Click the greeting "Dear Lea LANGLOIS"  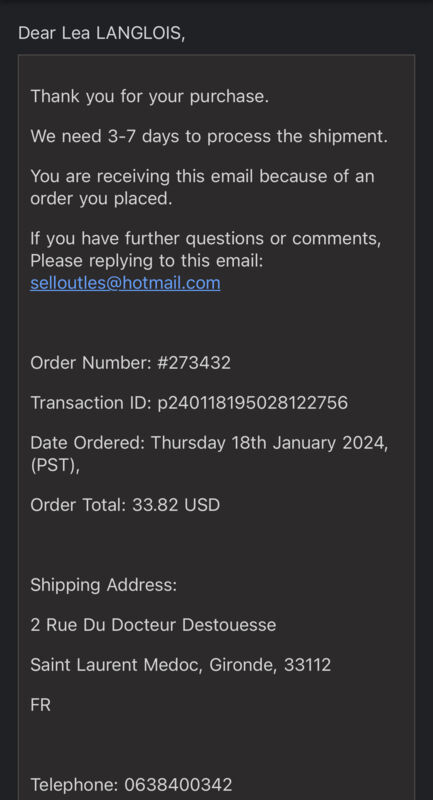[x=101, y=33]
